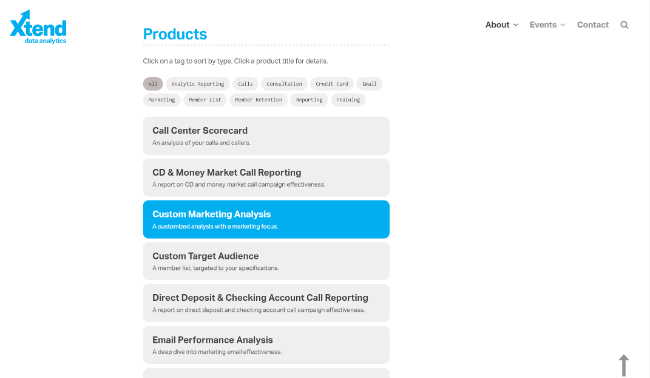650x378 pixels.
Task: Filter by Member Retention tag
Action: tap(258, 100)
